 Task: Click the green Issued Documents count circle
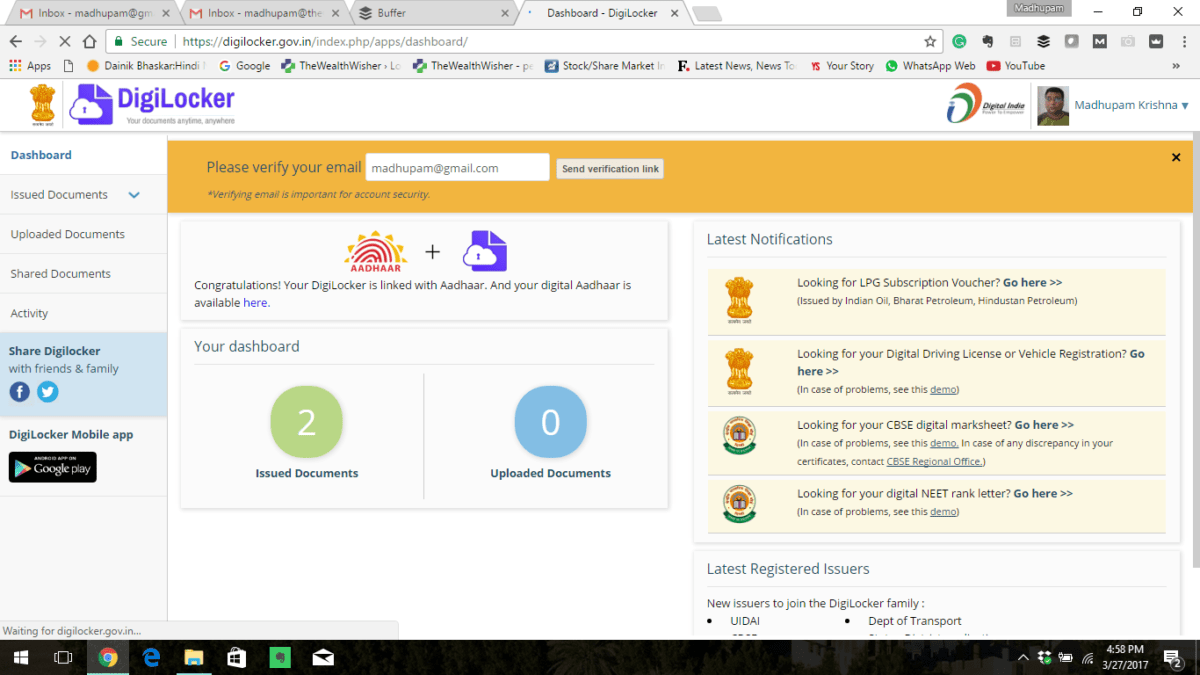coord(306,422)
